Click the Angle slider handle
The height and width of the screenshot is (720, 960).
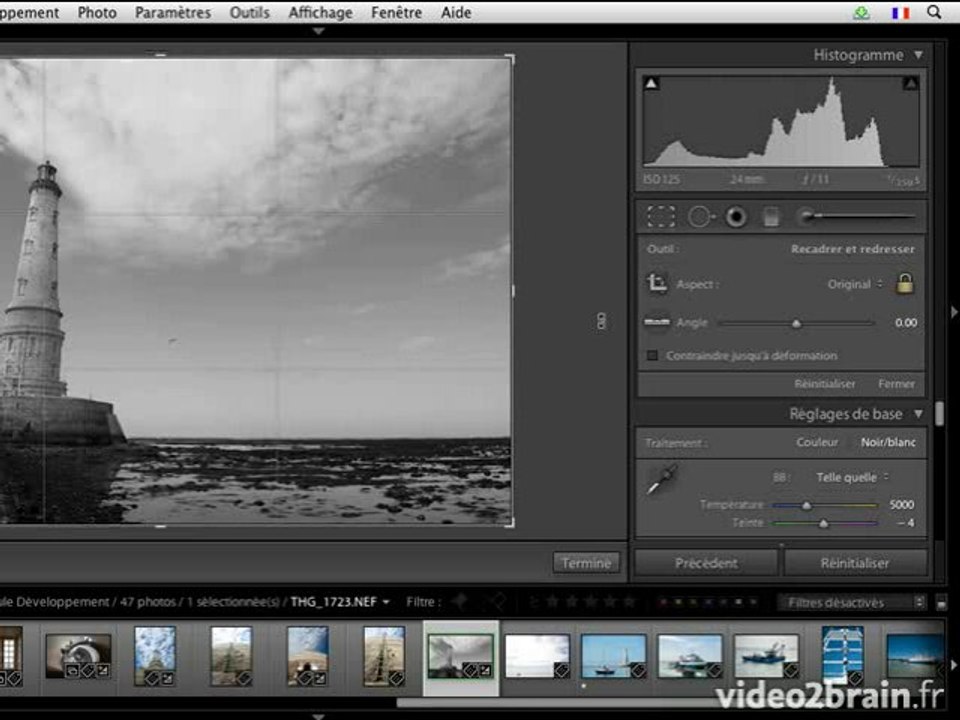(x=797, y=323)
